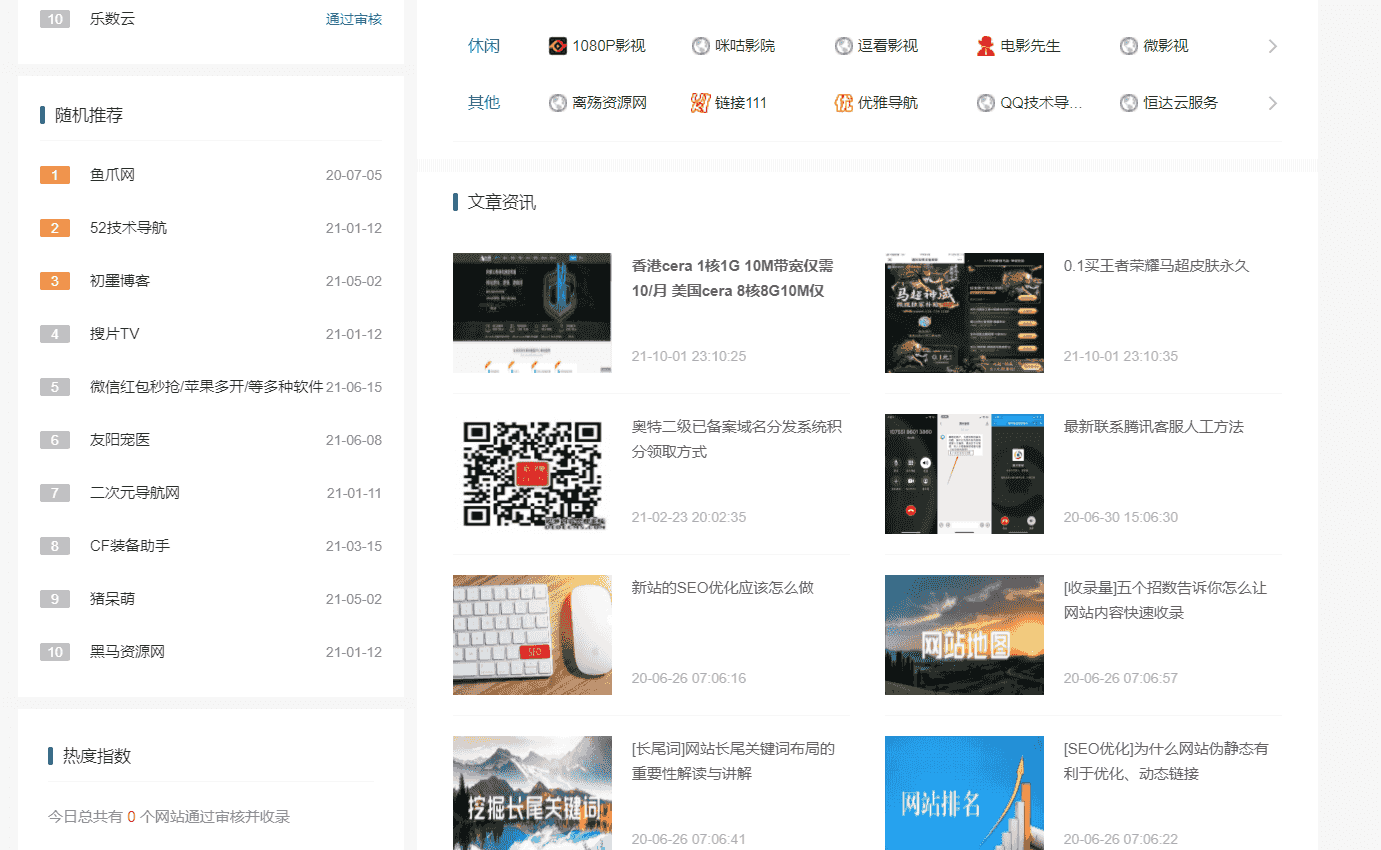This screenshot has width=1381, height=850.
Task: Open 黑马资源网 in random recommendations
Action: tap(127, 652)
